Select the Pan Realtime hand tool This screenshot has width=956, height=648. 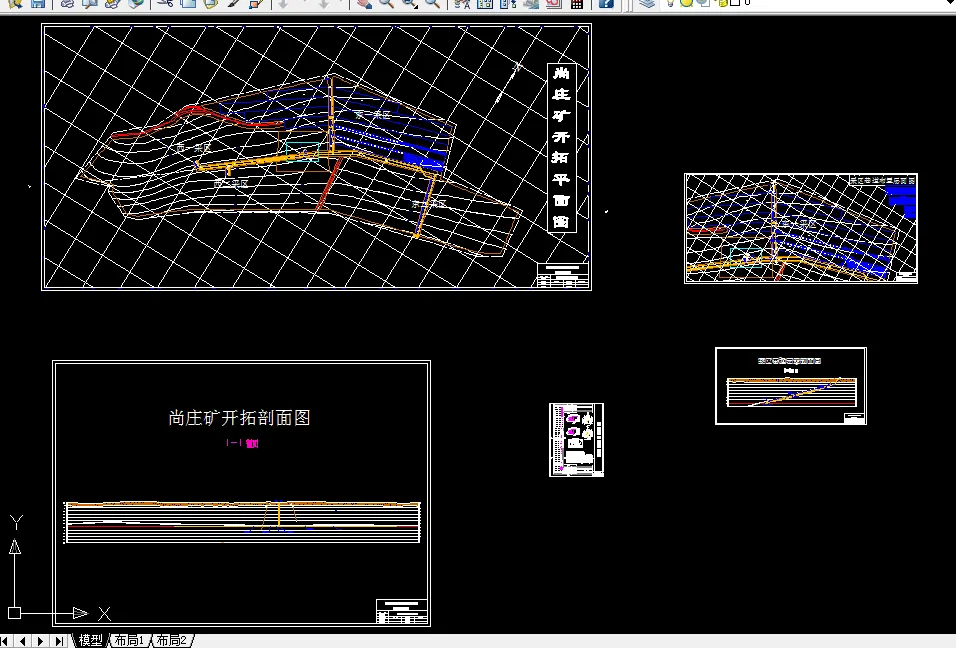363,5
